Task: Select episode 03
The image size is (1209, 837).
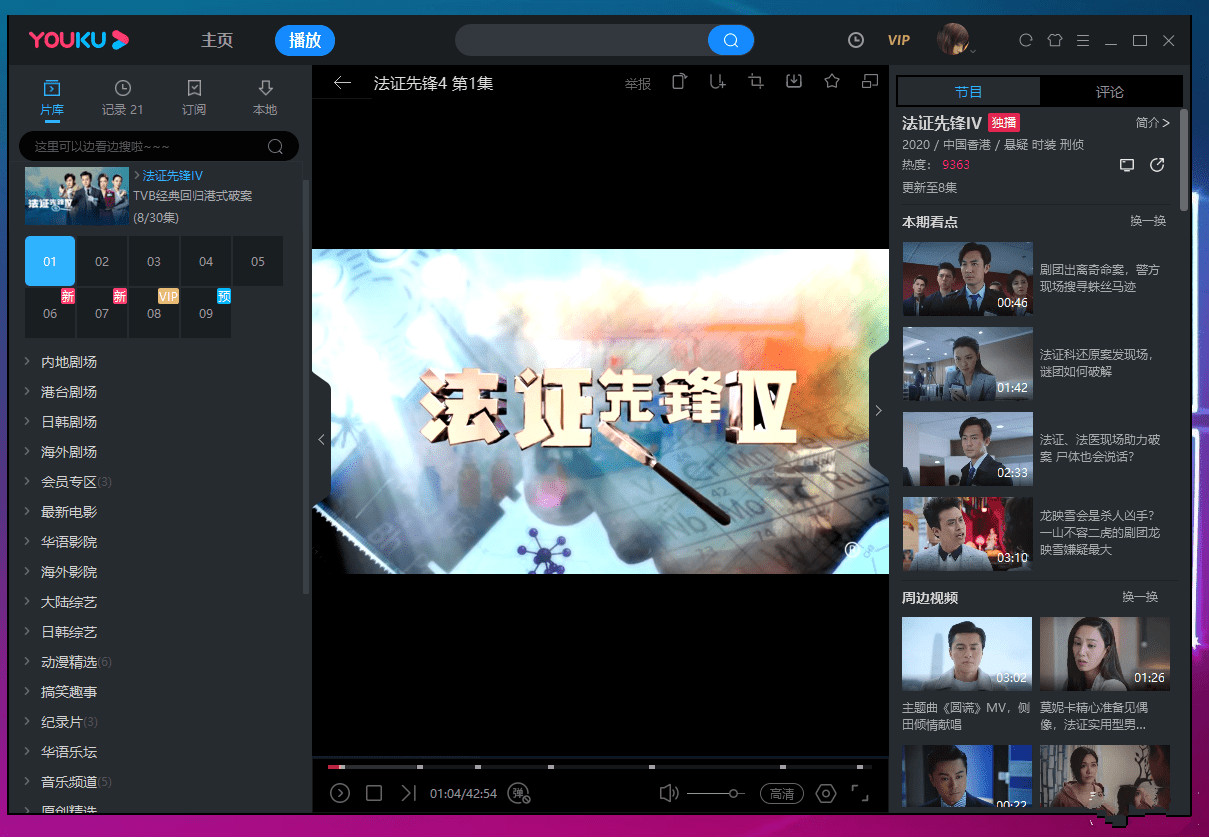Action: click(x=154, y=261)
